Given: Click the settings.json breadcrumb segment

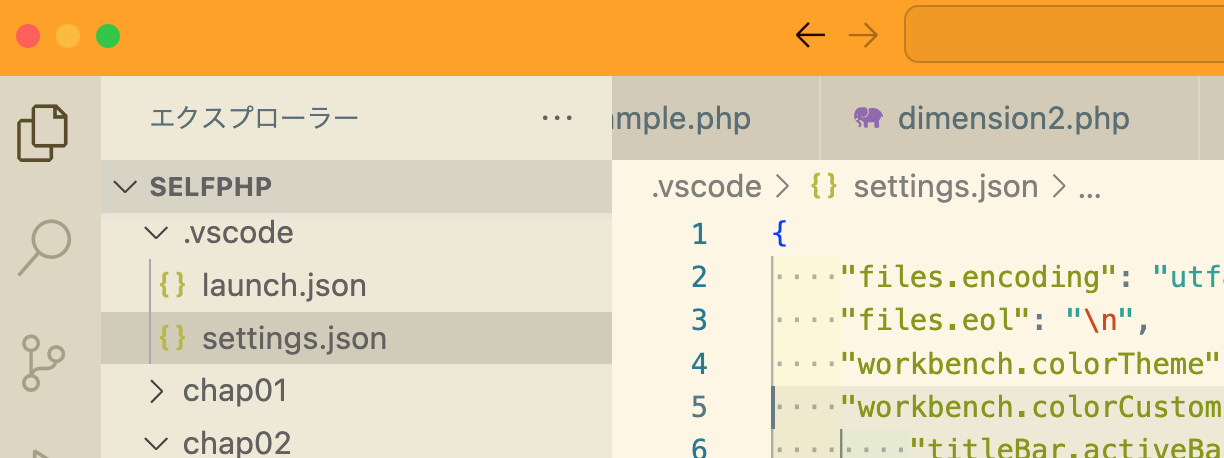Looking at the screenshot, I should pos(945,186).
